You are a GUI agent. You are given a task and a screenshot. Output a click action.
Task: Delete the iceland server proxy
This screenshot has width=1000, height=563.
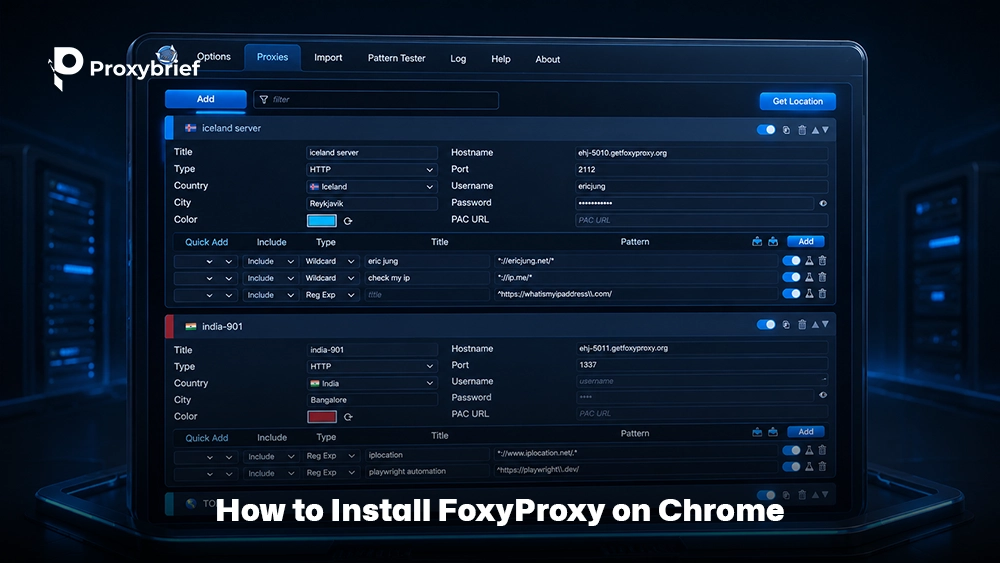802,130
